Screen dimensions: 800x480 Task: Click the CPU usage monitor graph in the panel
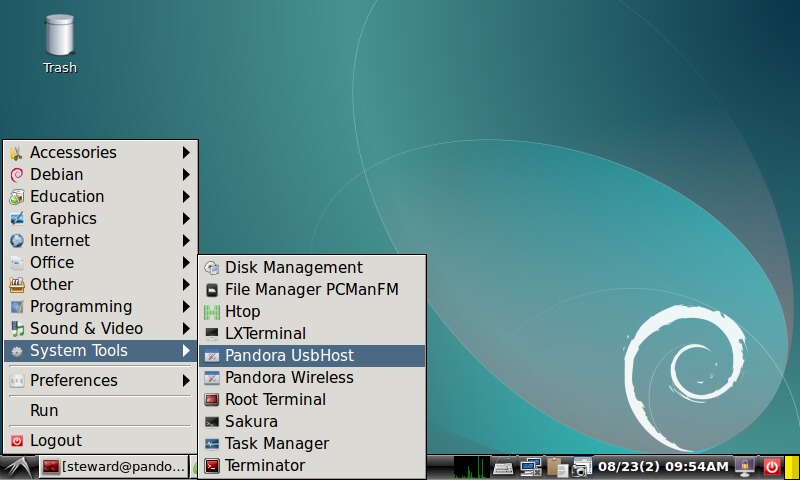tap(472, 467)
